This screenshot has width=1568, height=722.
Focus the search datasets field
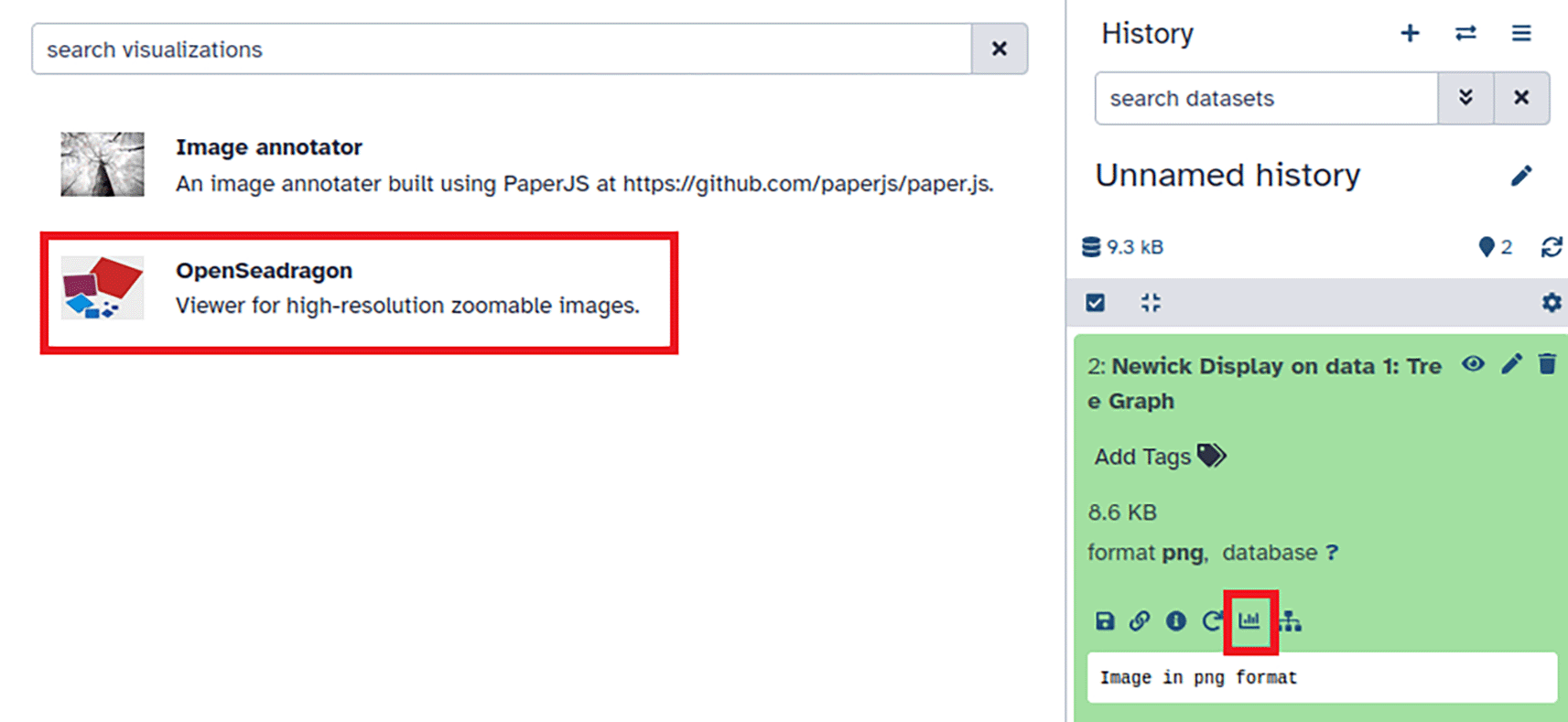[1266, 98]
